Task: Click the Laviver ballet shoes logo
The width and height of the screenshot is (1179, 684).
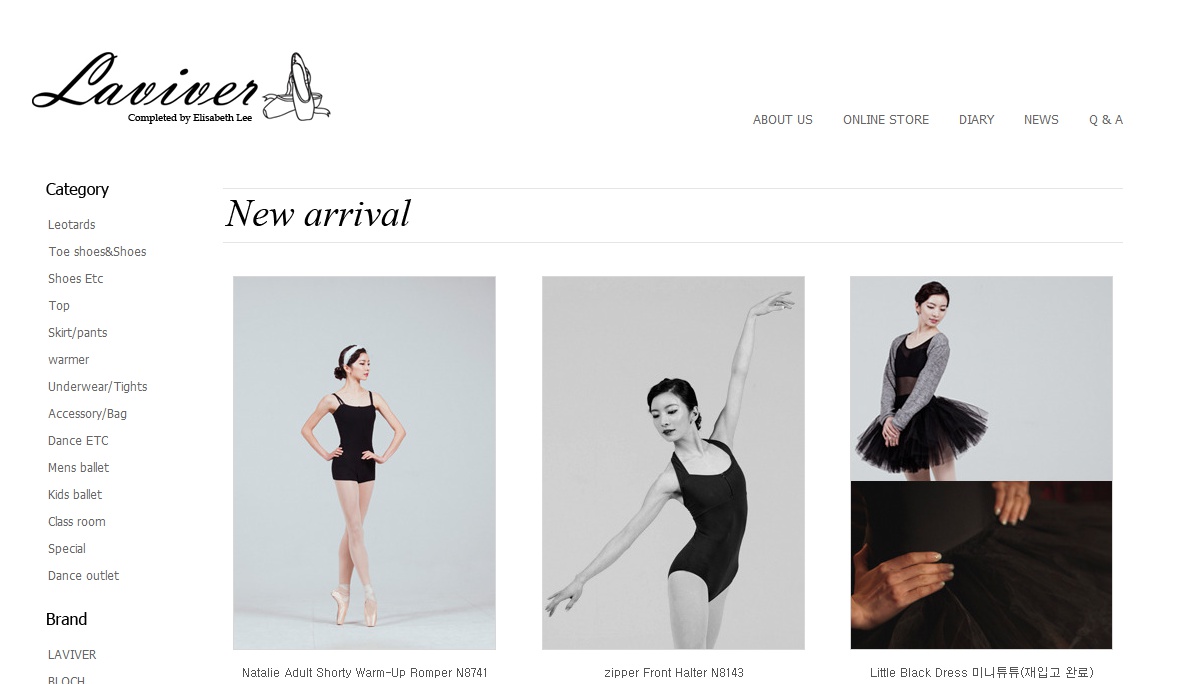Action: (181, 87)
